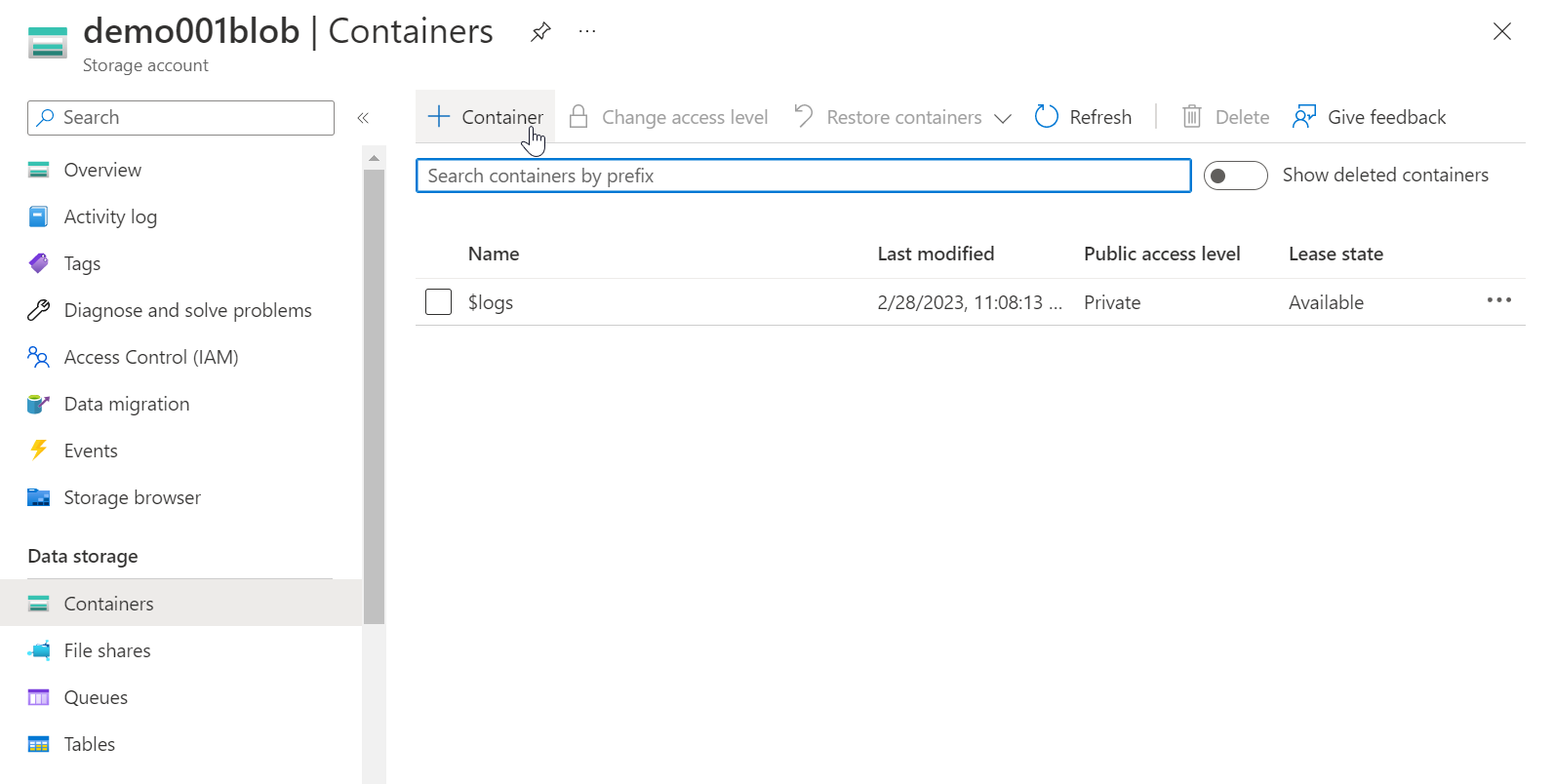
Task: Select File shares in the Data storage menu
Action: point(107,650)
